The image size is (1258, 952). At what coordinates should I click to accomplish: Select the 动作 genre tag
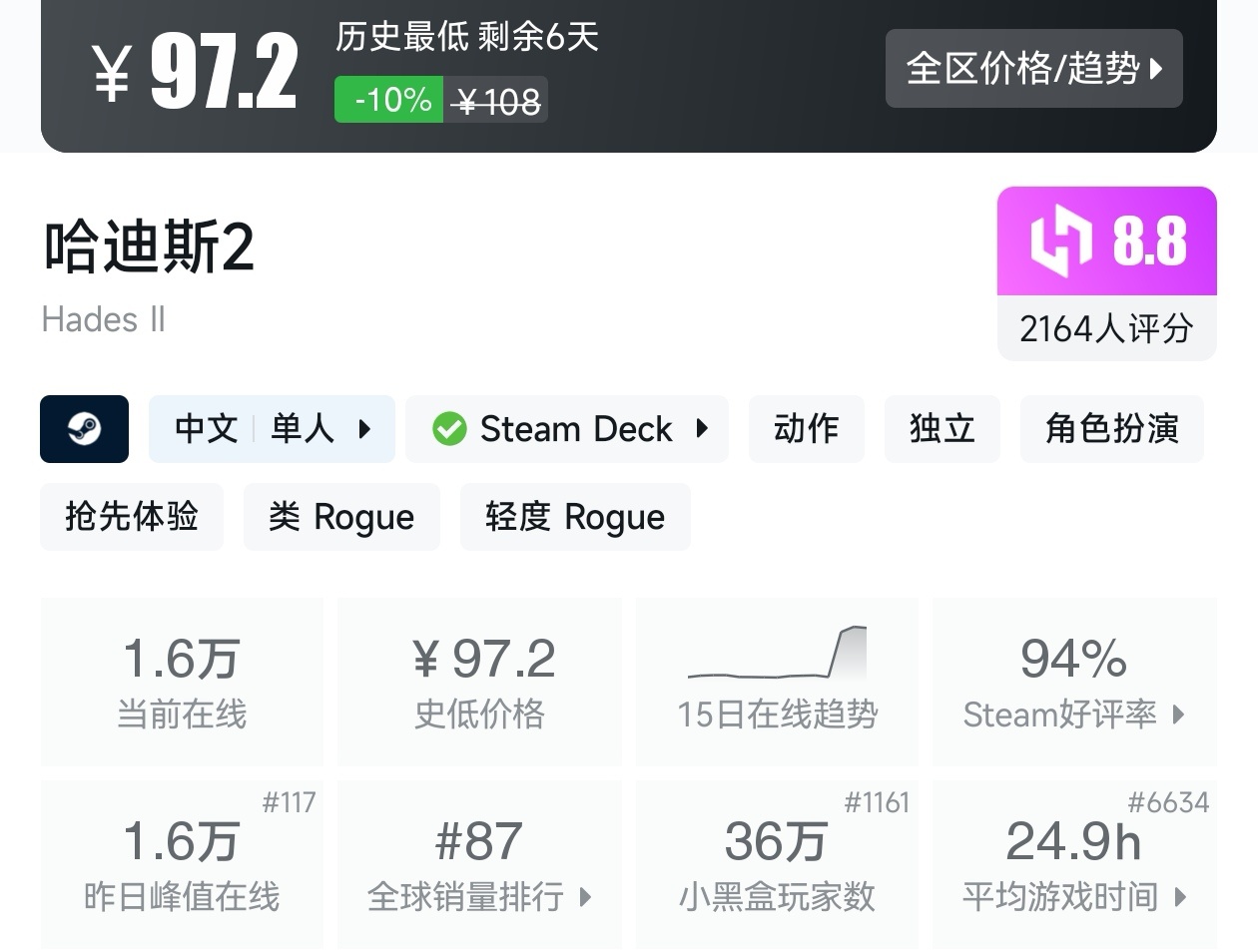tap(807, 429)
